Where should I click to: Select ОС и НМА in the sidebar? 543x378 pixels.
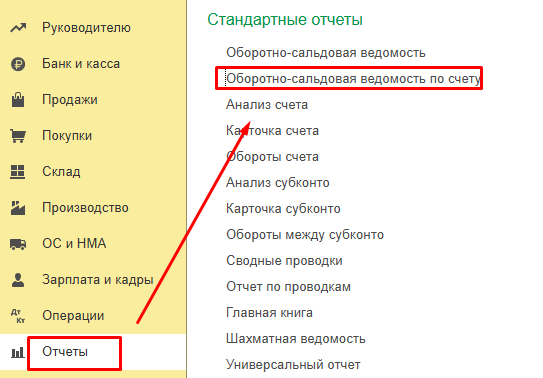(74, 244)
